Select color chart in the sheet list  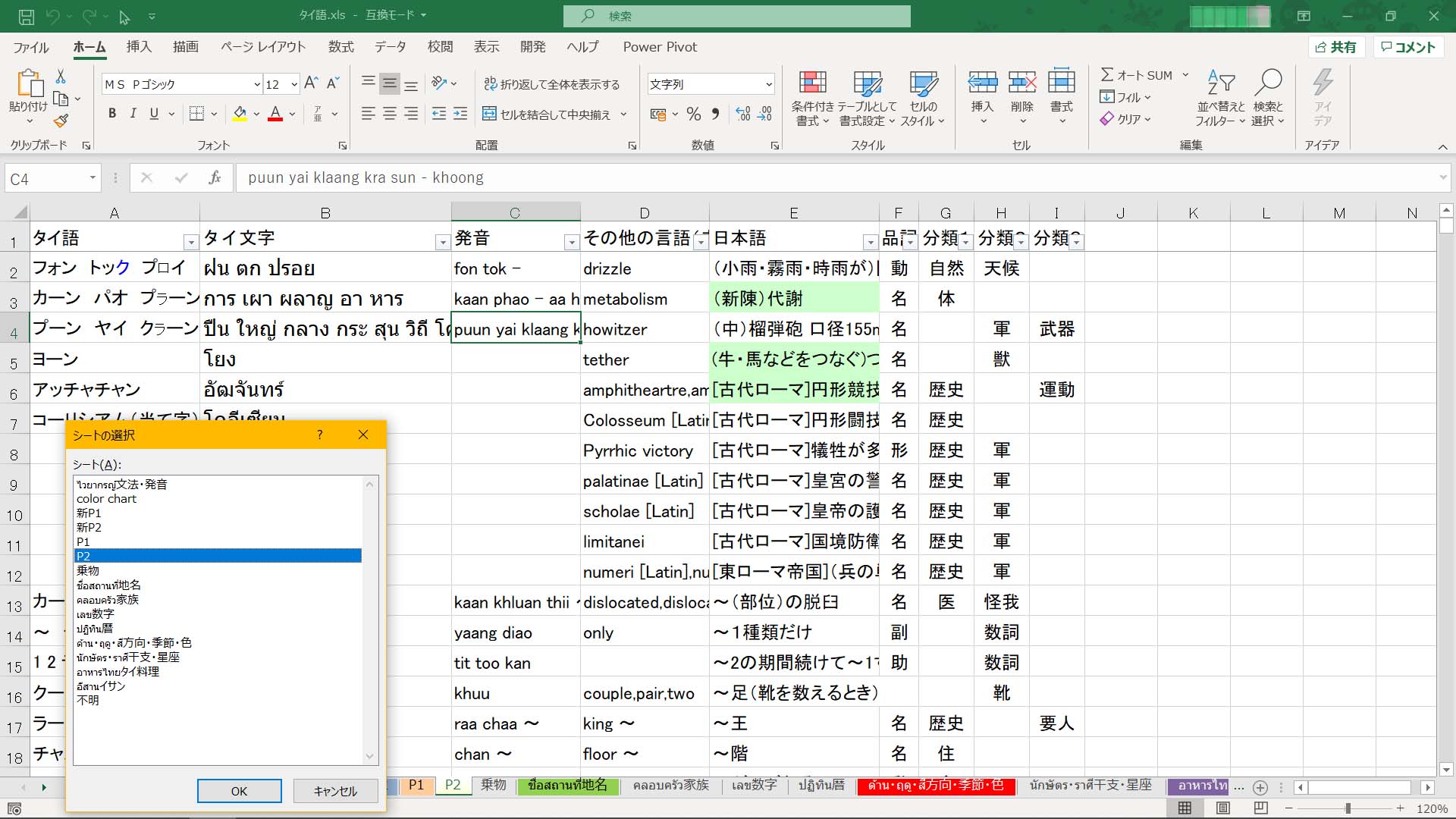click(x=218, y=498)
